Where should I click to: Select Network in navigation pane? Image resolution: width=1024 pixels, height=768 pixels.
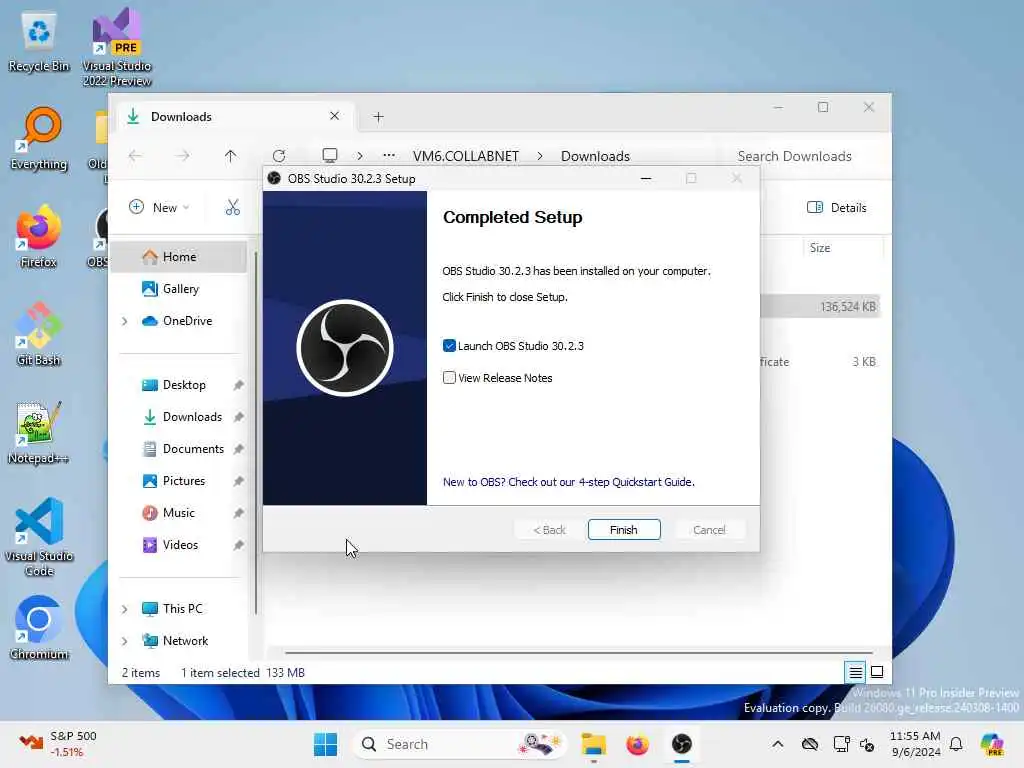185,641
